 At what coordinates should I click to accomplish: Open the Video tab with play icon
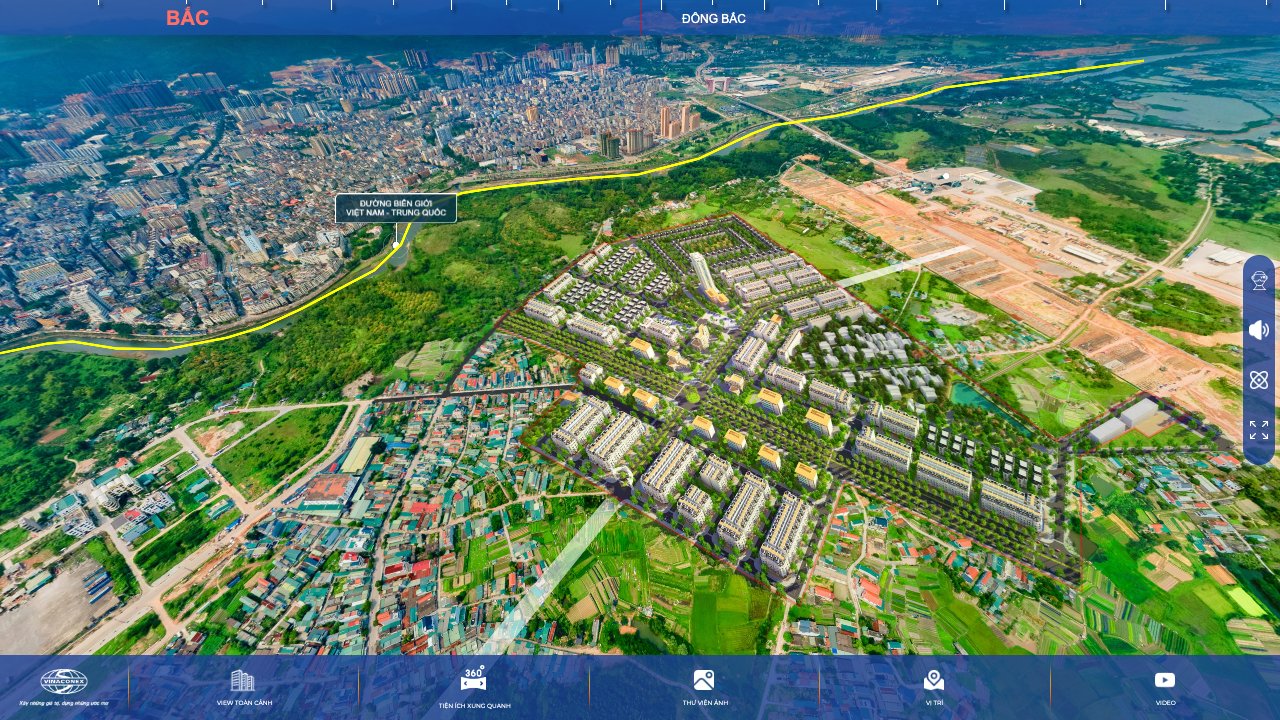tap(1165, 688)
